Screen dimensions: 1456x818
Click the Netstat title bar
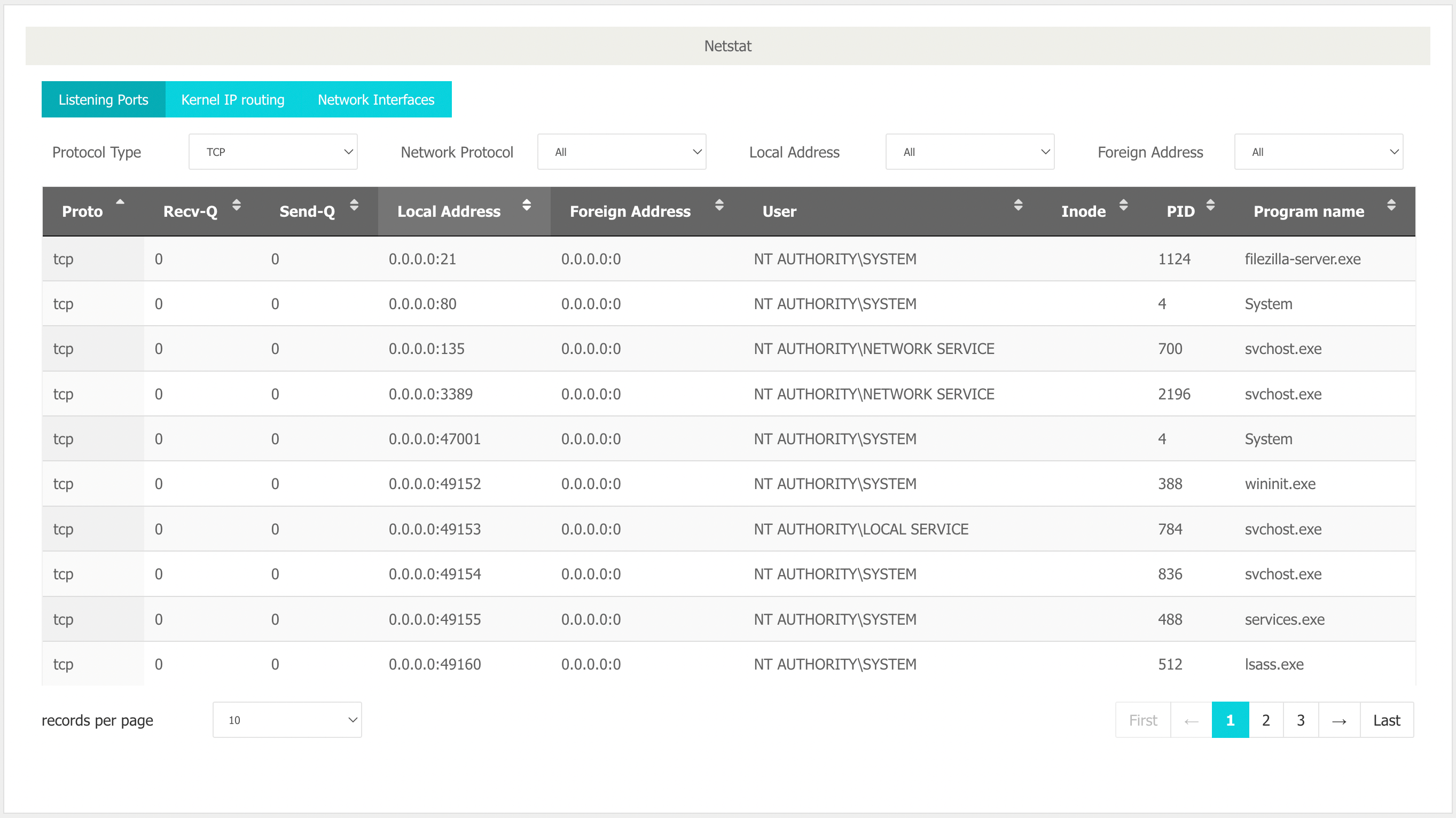coord(728,46)
